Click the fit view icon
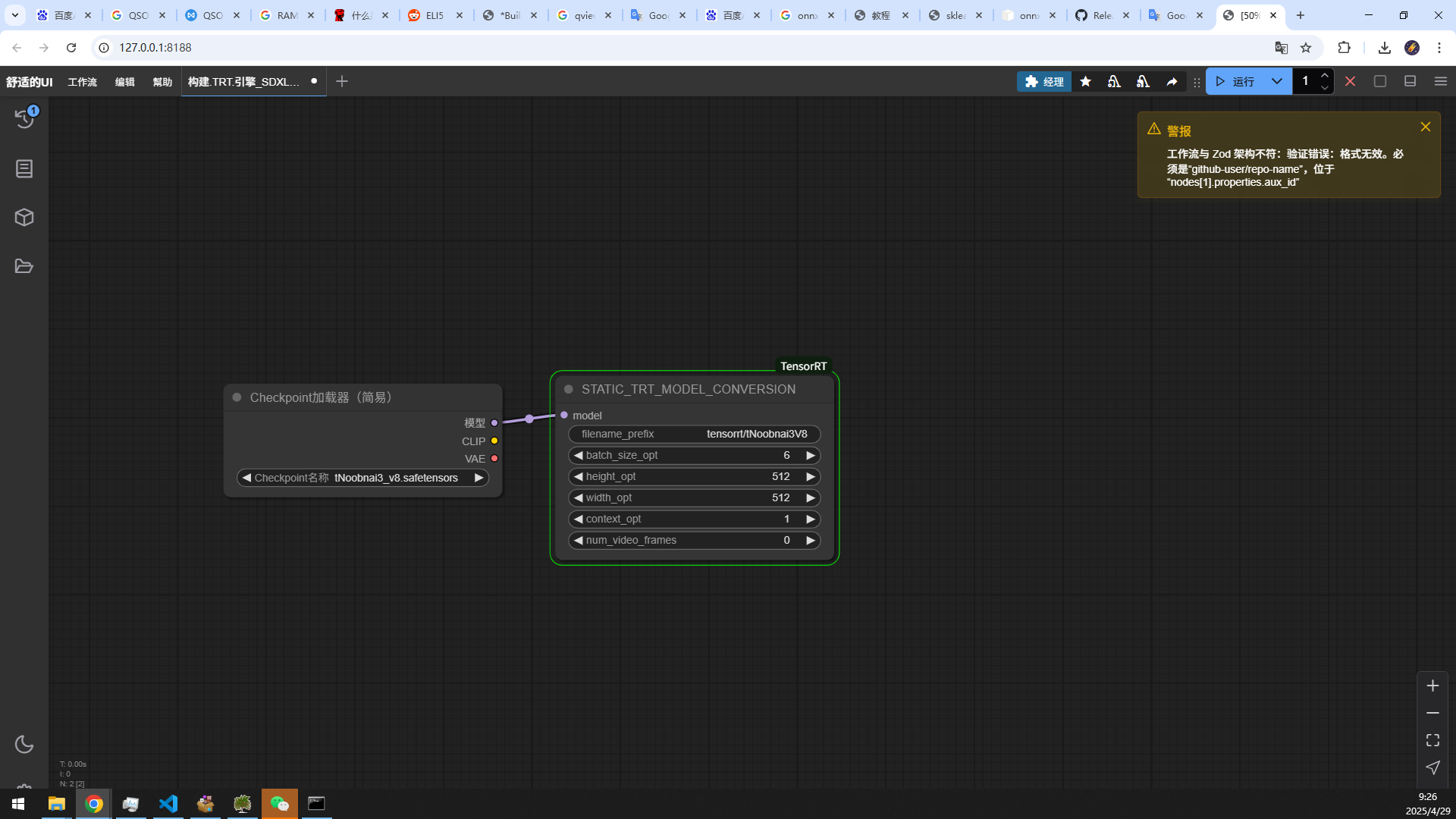The width and height of the screenshot is (1456, 819). [1432, 740]
